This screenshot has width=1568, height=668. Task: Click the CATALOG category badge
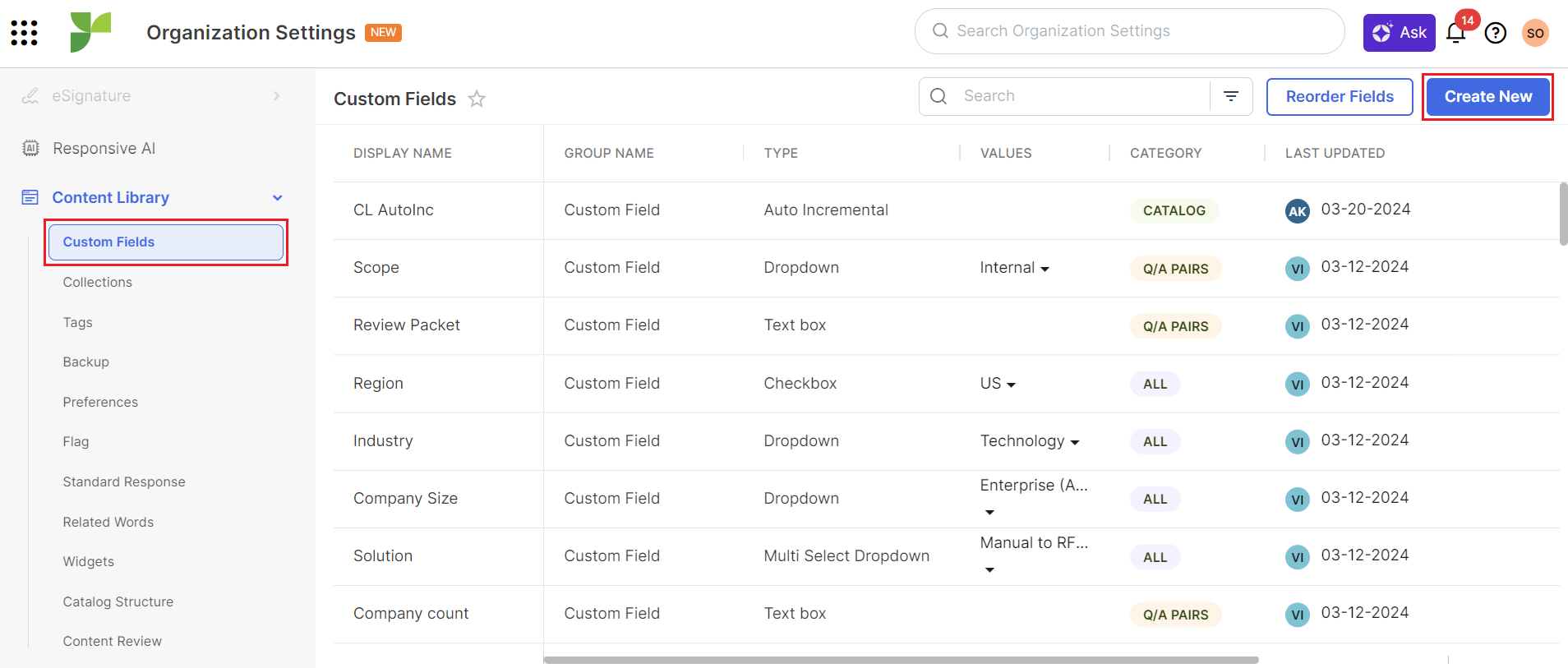(1174, 210)
